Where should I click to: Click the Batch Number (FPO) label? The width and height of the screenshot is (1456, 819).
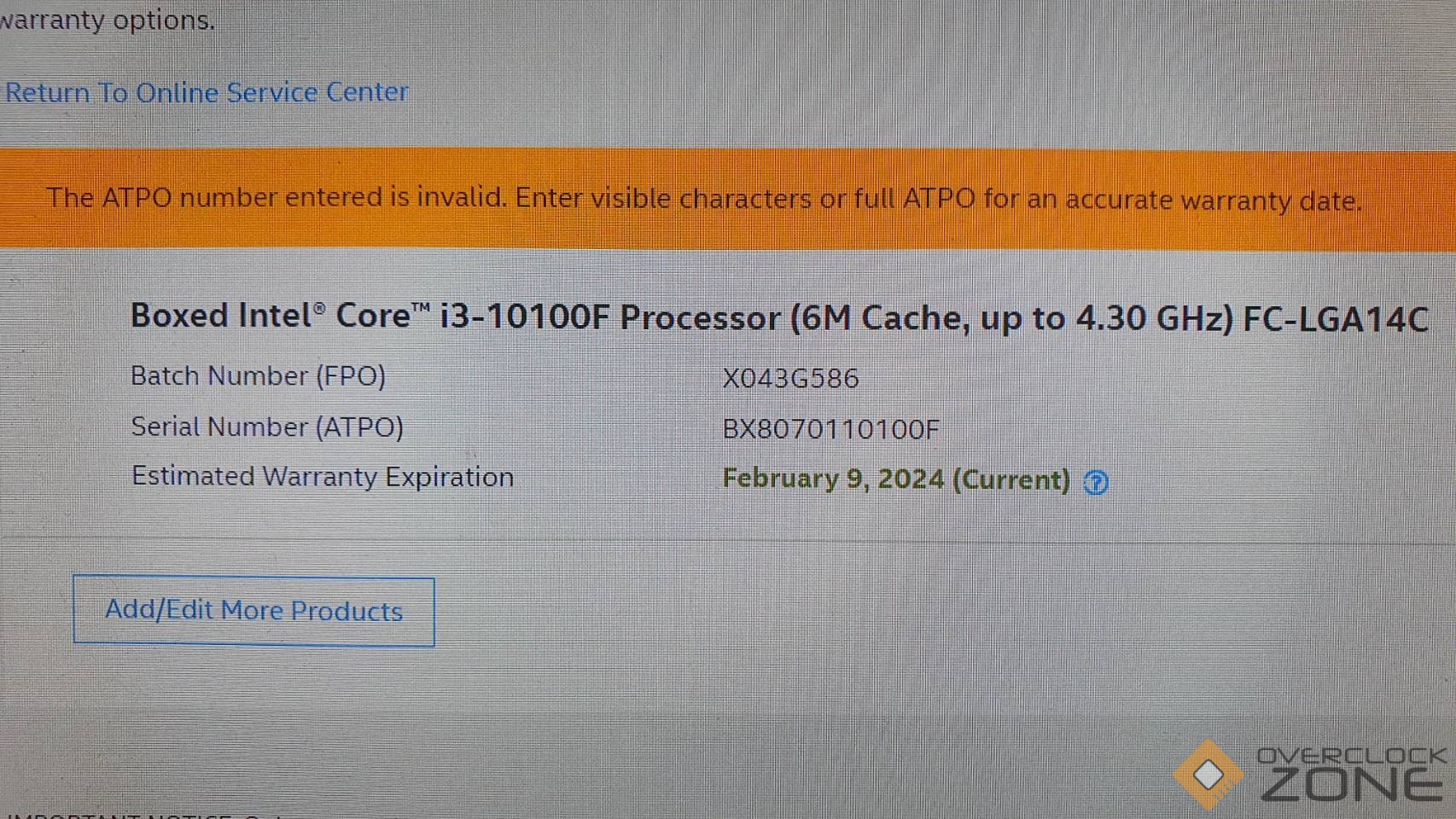258,376
